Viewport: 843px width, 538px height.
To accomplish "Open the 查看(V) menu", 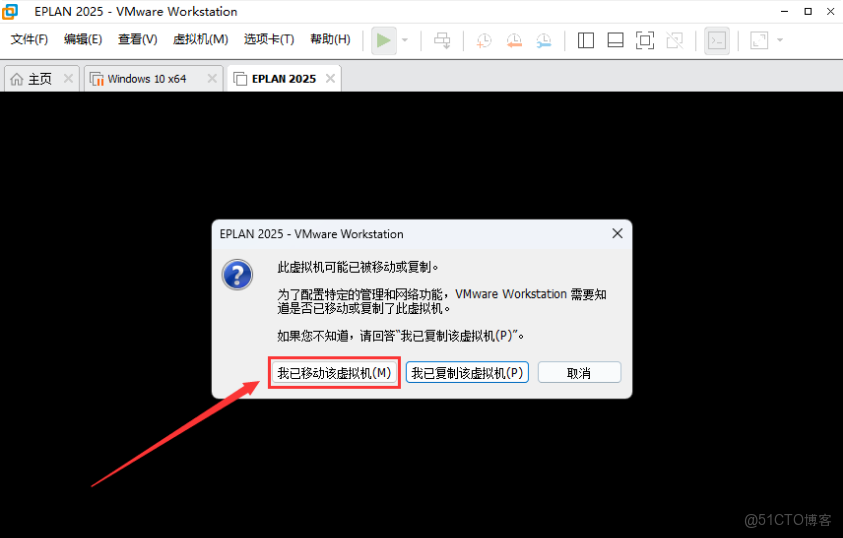I will click(138, 39).
